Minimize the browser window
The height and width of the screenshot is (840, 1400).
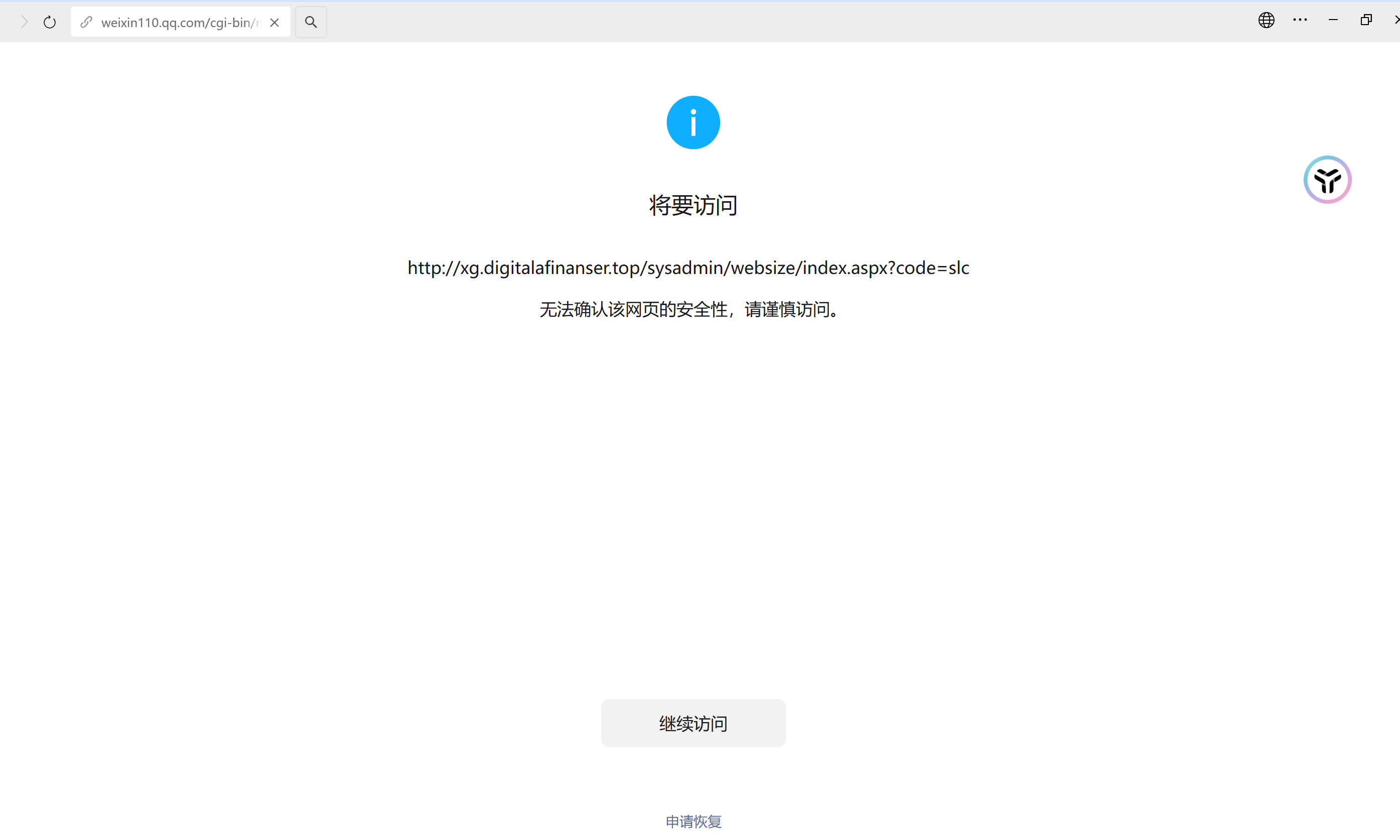pyautogui.click(x=1333, y=21)
